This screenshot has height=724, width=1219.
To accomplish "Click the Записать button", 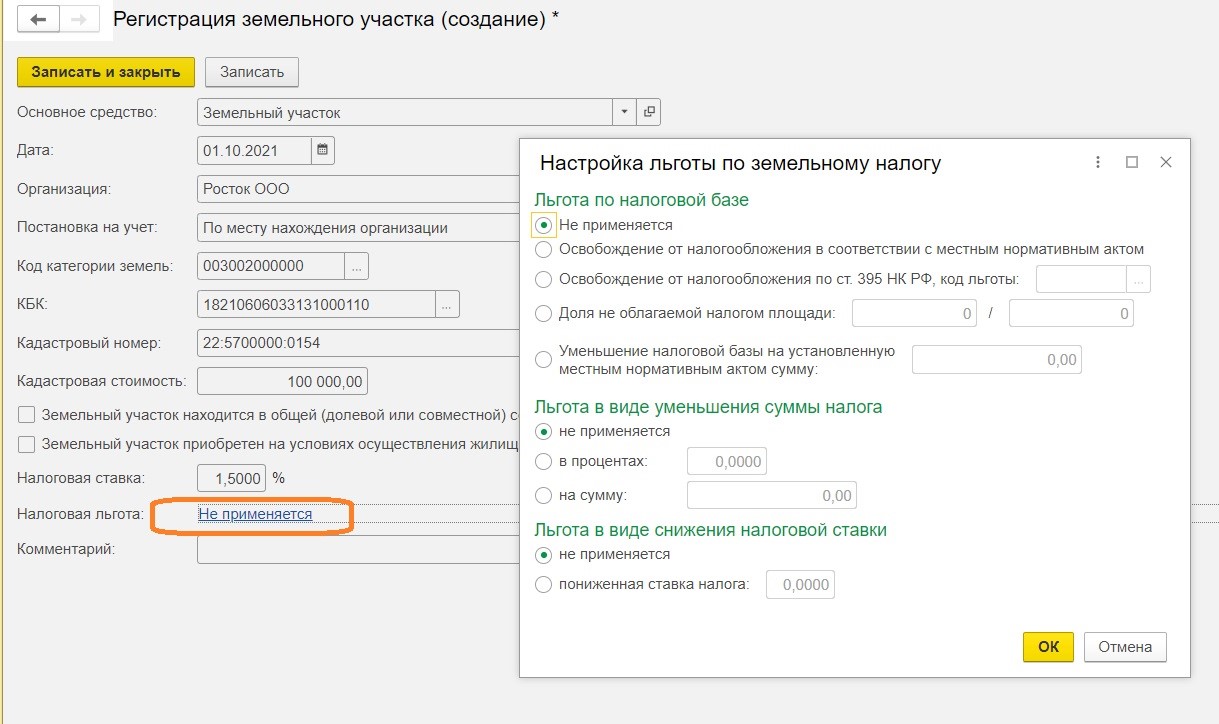I will tap(252, 72).
